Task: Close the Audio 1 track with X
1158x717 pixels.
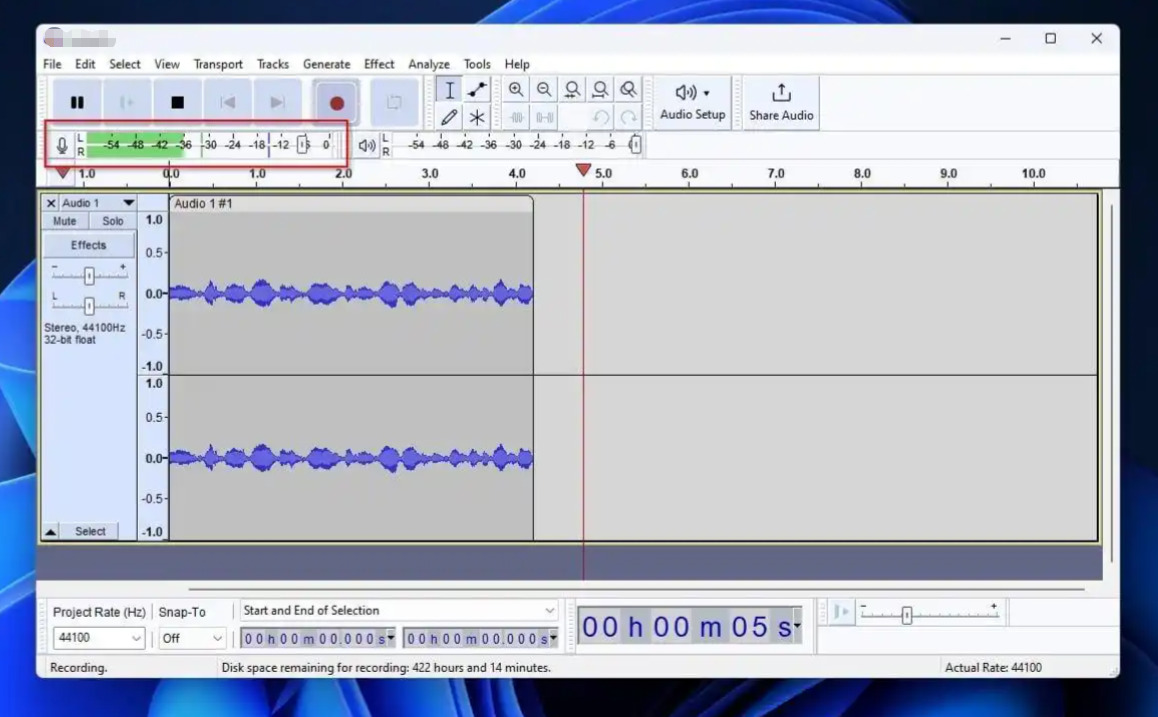Action: [x=50, y=203]
